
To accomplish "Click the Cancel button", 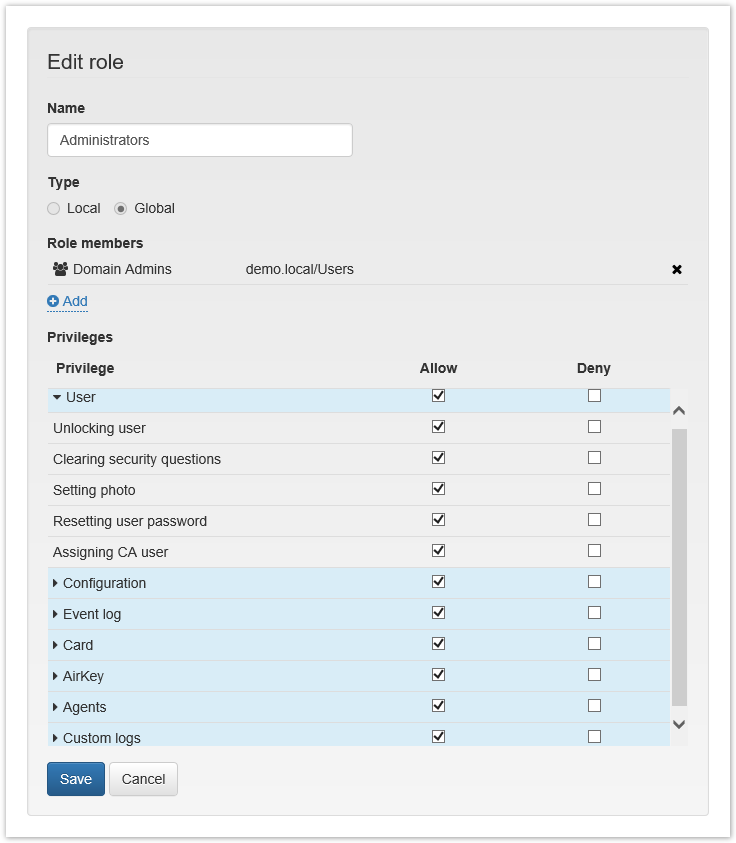I will click(x=143, y=779).
